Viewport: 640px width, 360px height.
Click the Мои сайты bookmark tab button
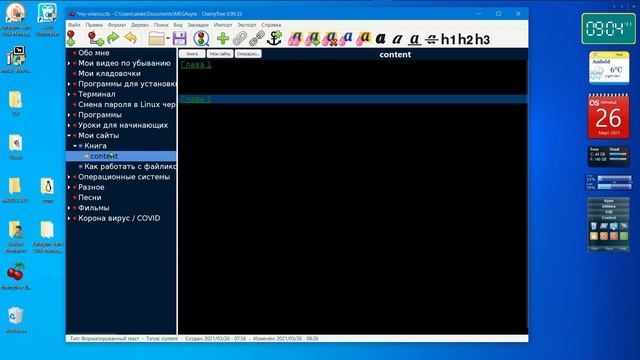tap(220, 54)
